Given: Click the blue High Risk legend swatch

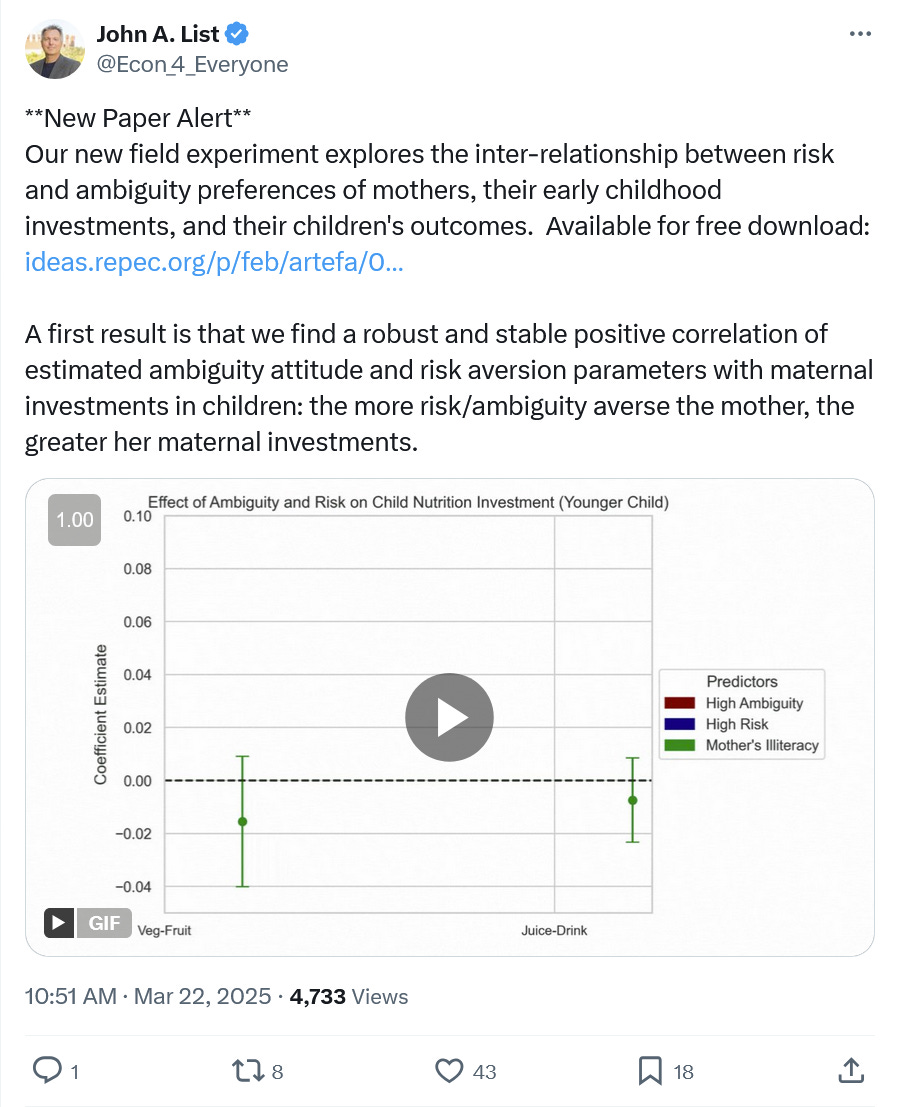Looking at the screenshot, I should coord(679,724).
